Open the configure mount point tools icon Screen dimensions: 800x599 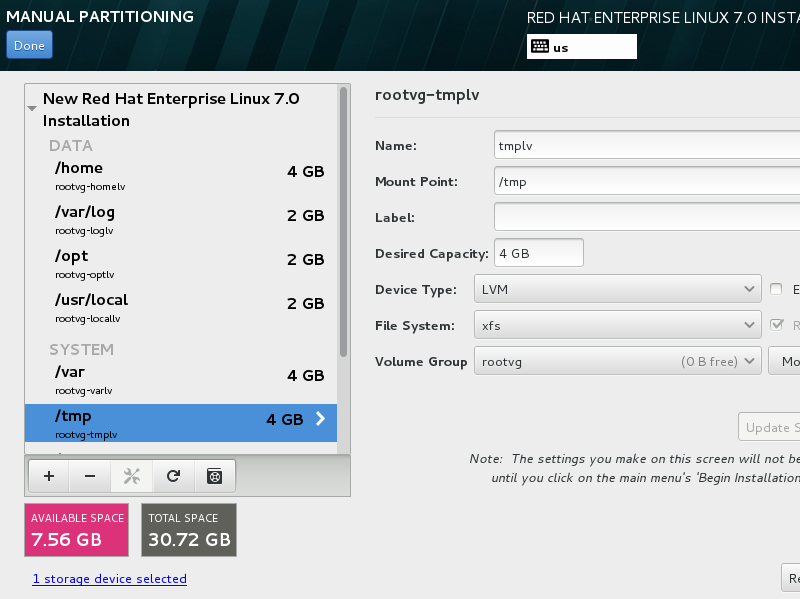click(131, 476)
